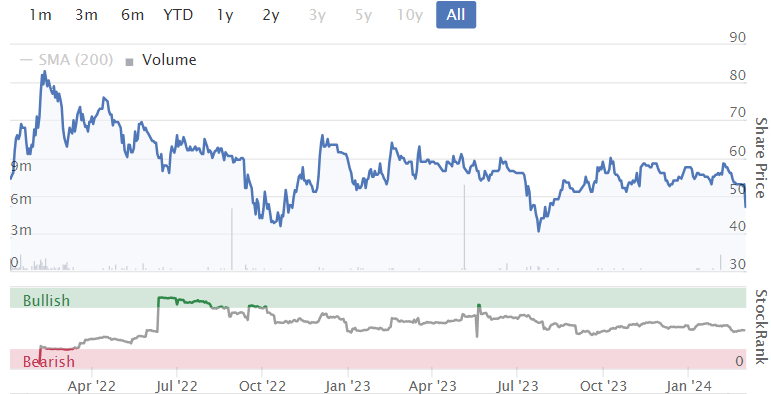Click the Share Price axis title
Screen dimensions: 771x394
point(761,158)
